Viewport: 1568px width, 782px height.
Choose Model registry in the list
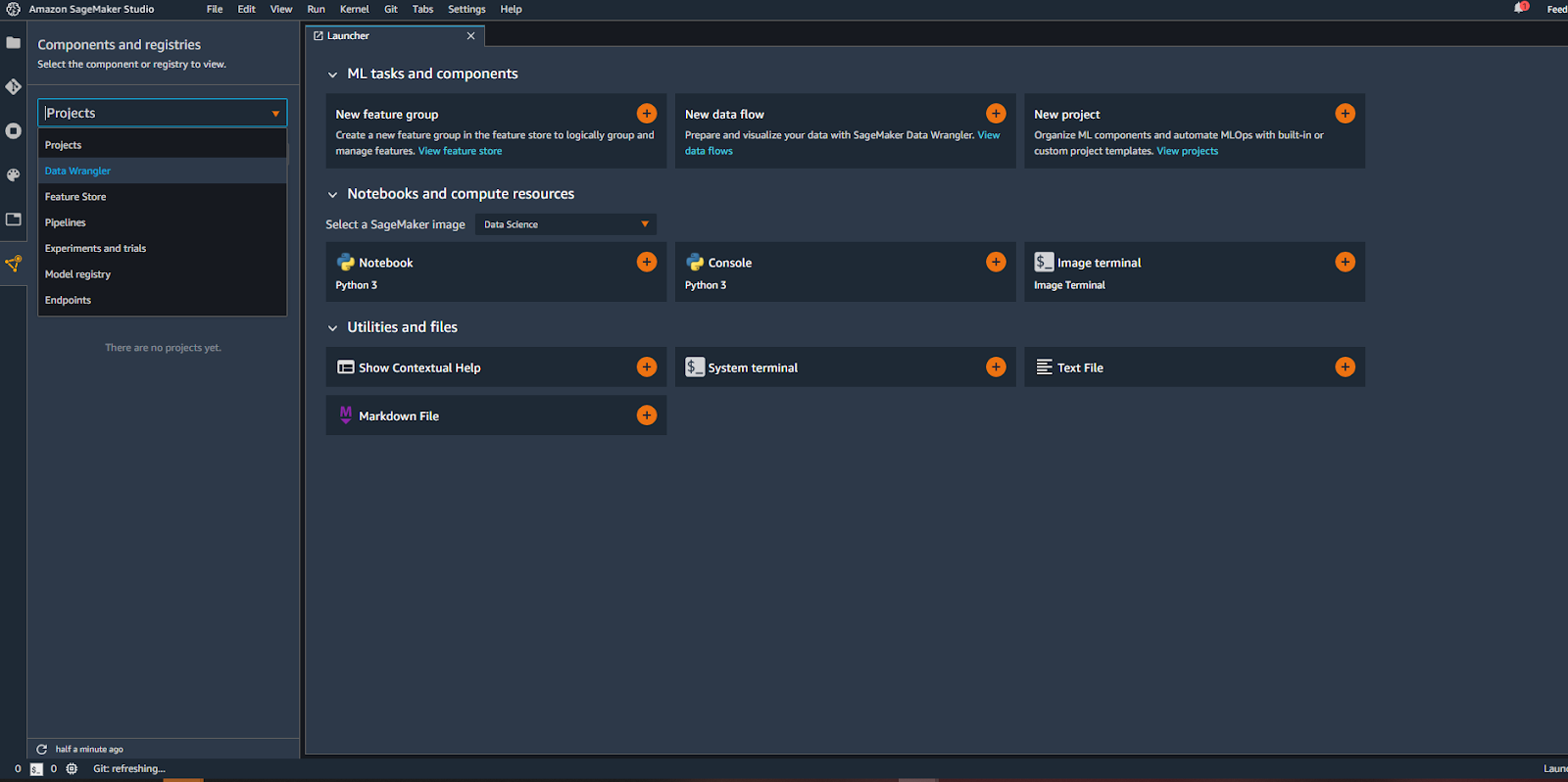78,274
